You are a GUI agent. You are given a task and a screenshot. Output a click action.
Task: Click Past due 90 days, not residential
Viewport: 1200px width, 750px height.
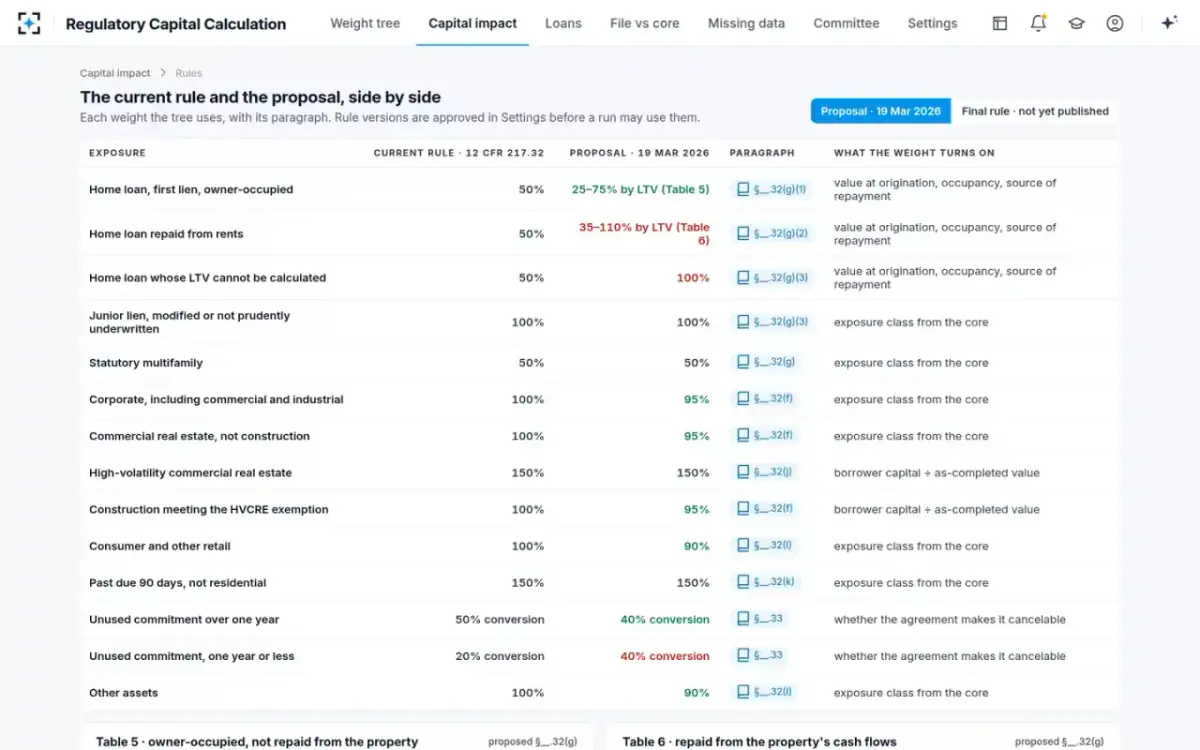click(x=178, y=582)
